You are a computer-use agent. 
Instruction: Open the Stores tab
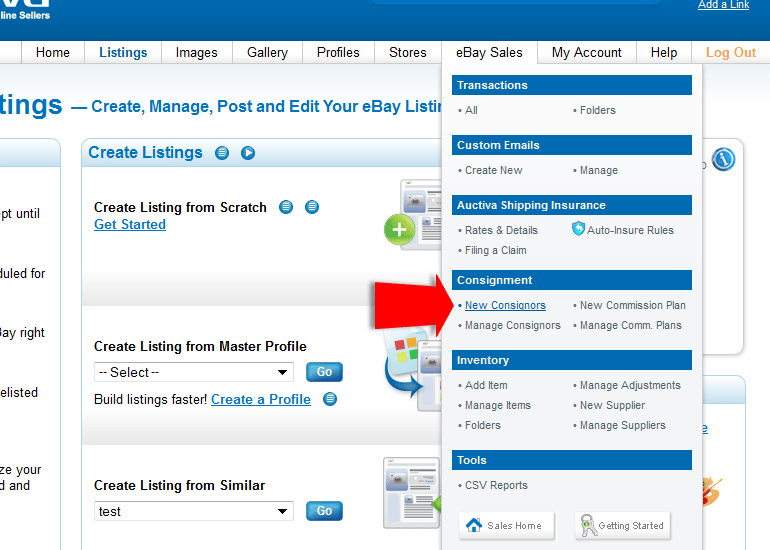408,53
